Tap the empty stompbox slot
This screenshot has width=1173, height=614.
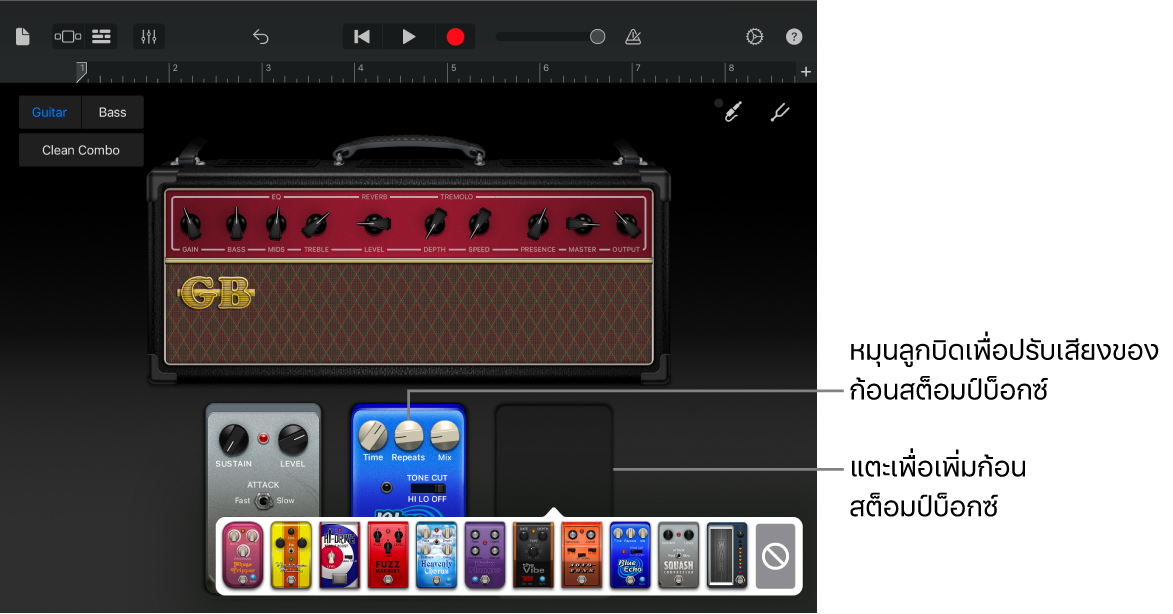click(x=554, y=461)
